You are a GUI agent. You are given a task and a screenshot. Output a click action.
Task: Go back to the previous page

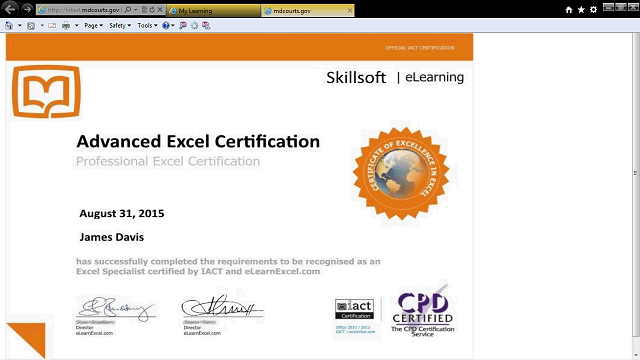[10, 9]
